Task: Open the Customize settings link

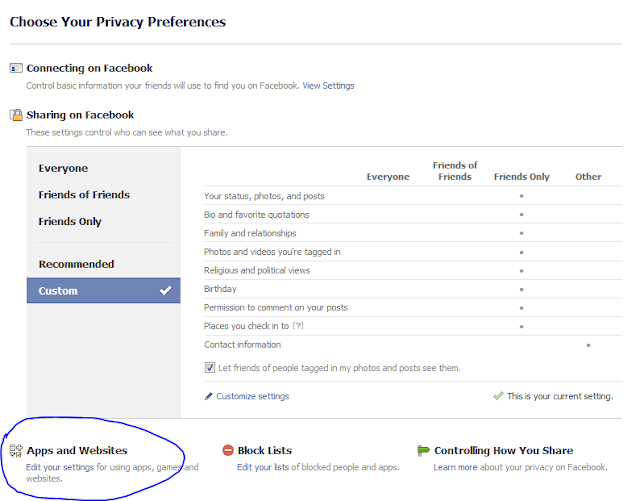Action: [252, 397]
